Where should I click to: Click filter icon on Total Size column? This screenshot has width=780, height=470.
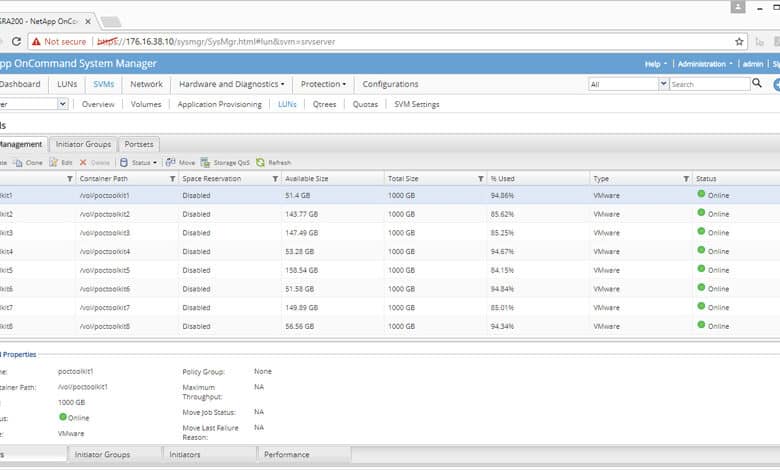[x=481, y=179]
